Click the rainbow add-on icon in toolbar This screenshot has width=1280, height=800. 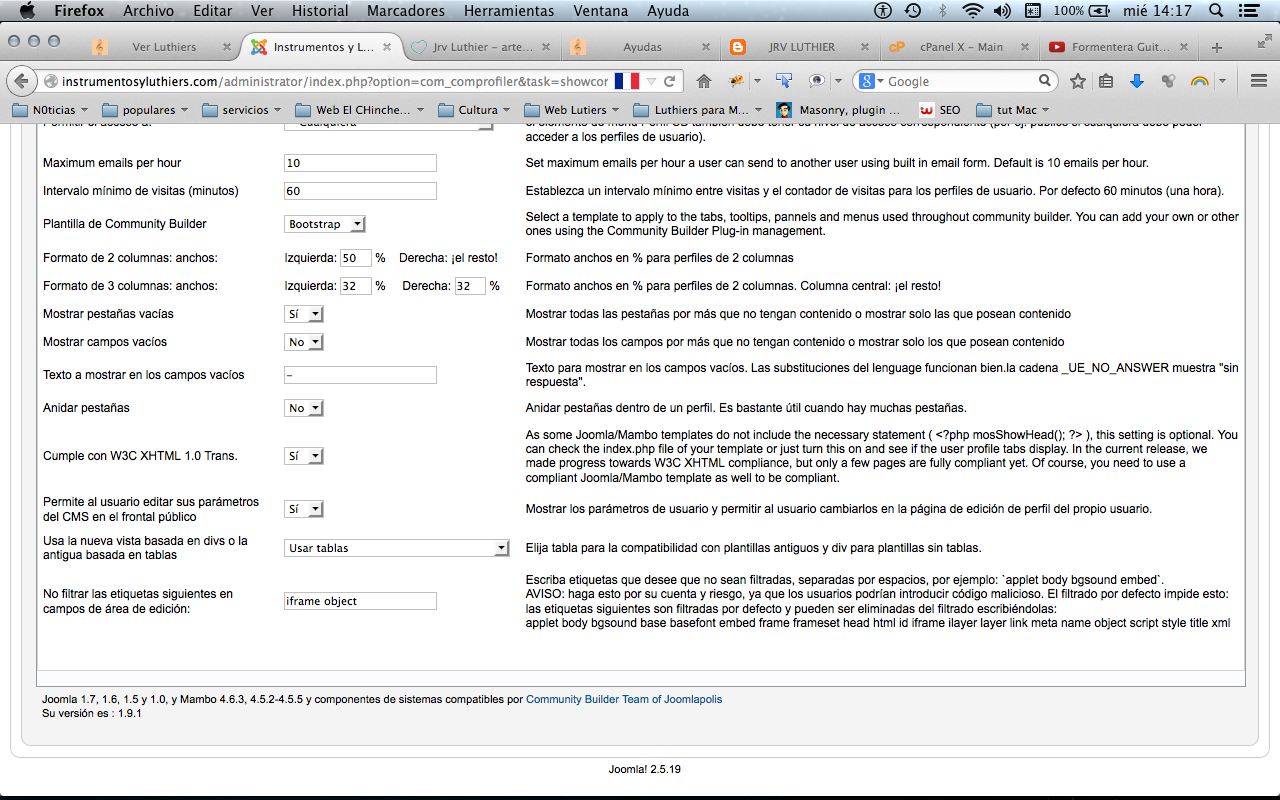[x=1199, y=81]
